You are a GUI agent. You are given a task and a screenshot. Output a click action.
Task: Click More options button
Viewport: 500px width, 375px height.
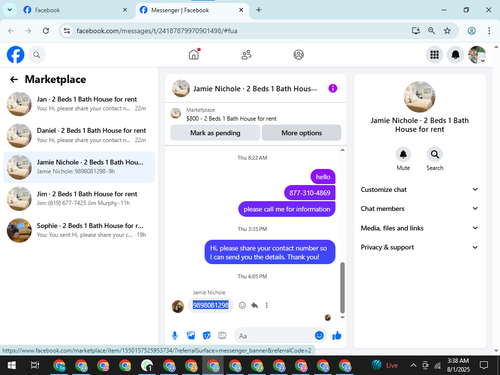[301, 133]
